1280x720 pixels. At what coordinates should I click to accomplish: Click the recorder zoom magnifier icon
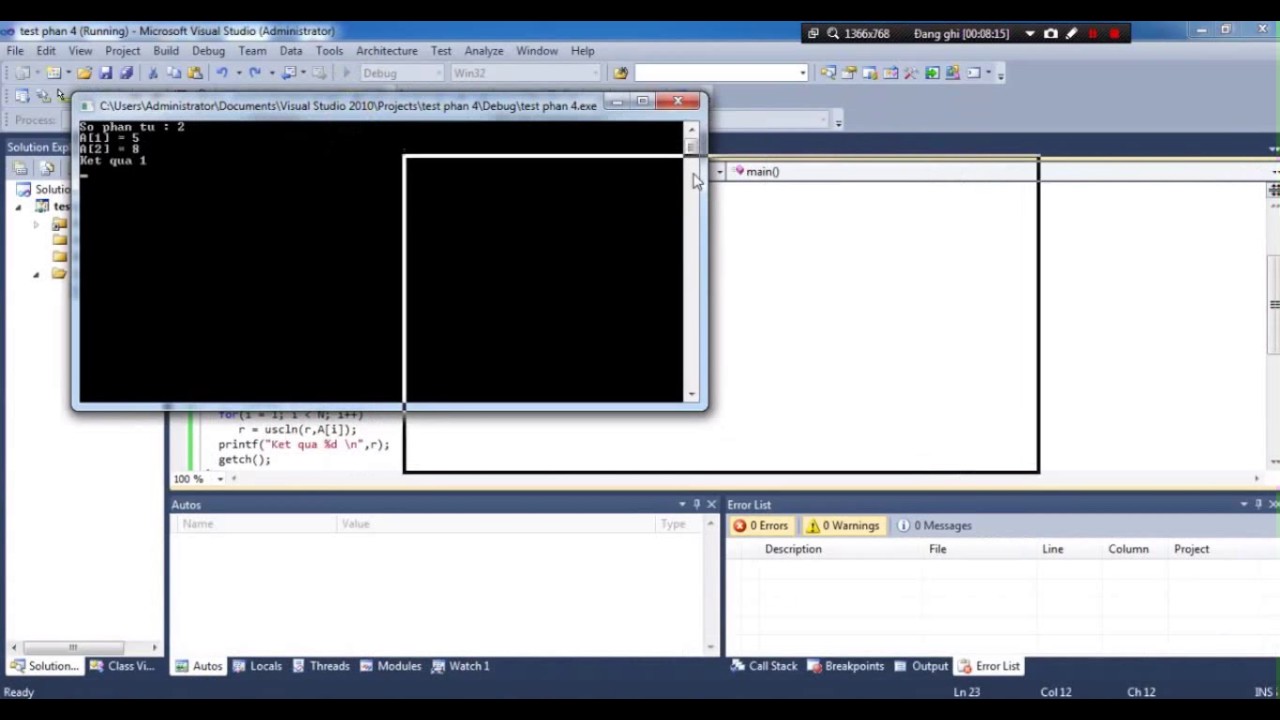point(833,34)
